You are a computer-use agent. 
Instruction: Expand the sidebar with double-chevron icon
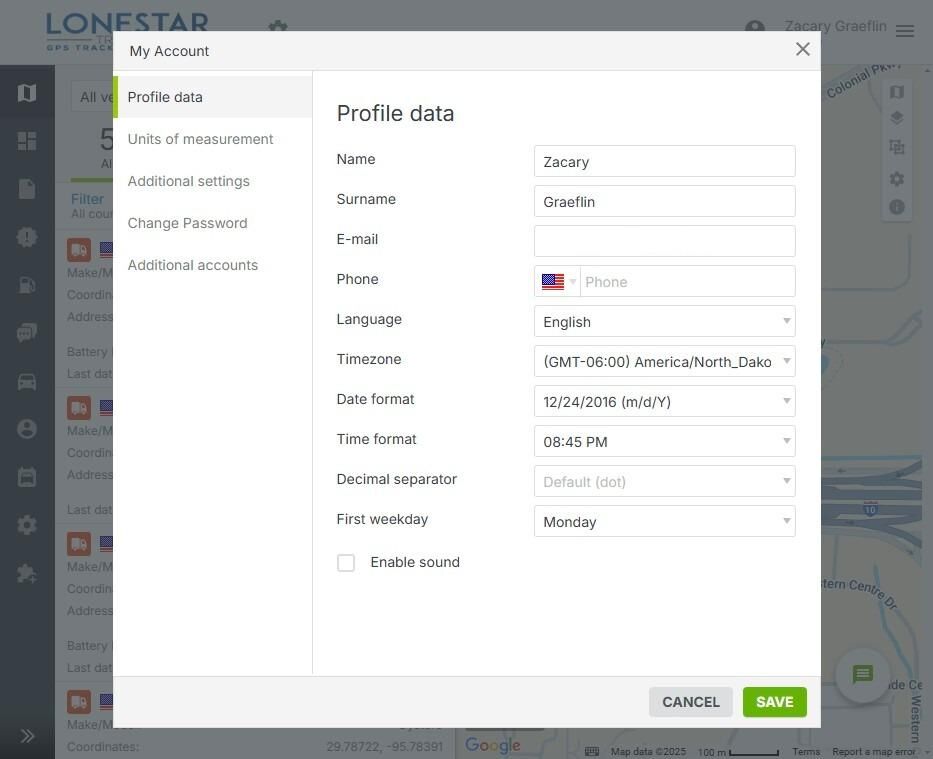[x=27, y=736]
